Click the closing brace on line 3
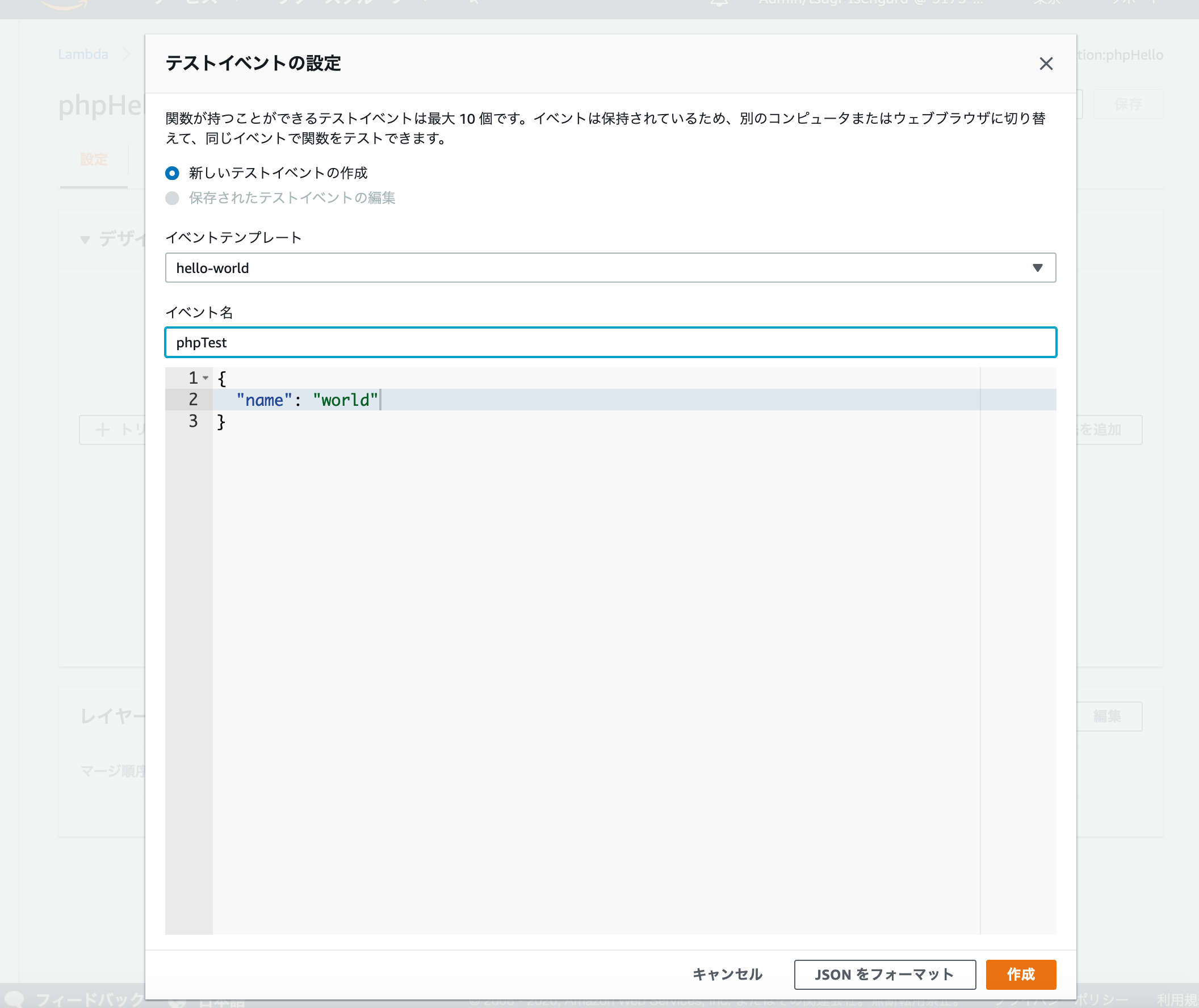 click(221, 422)
